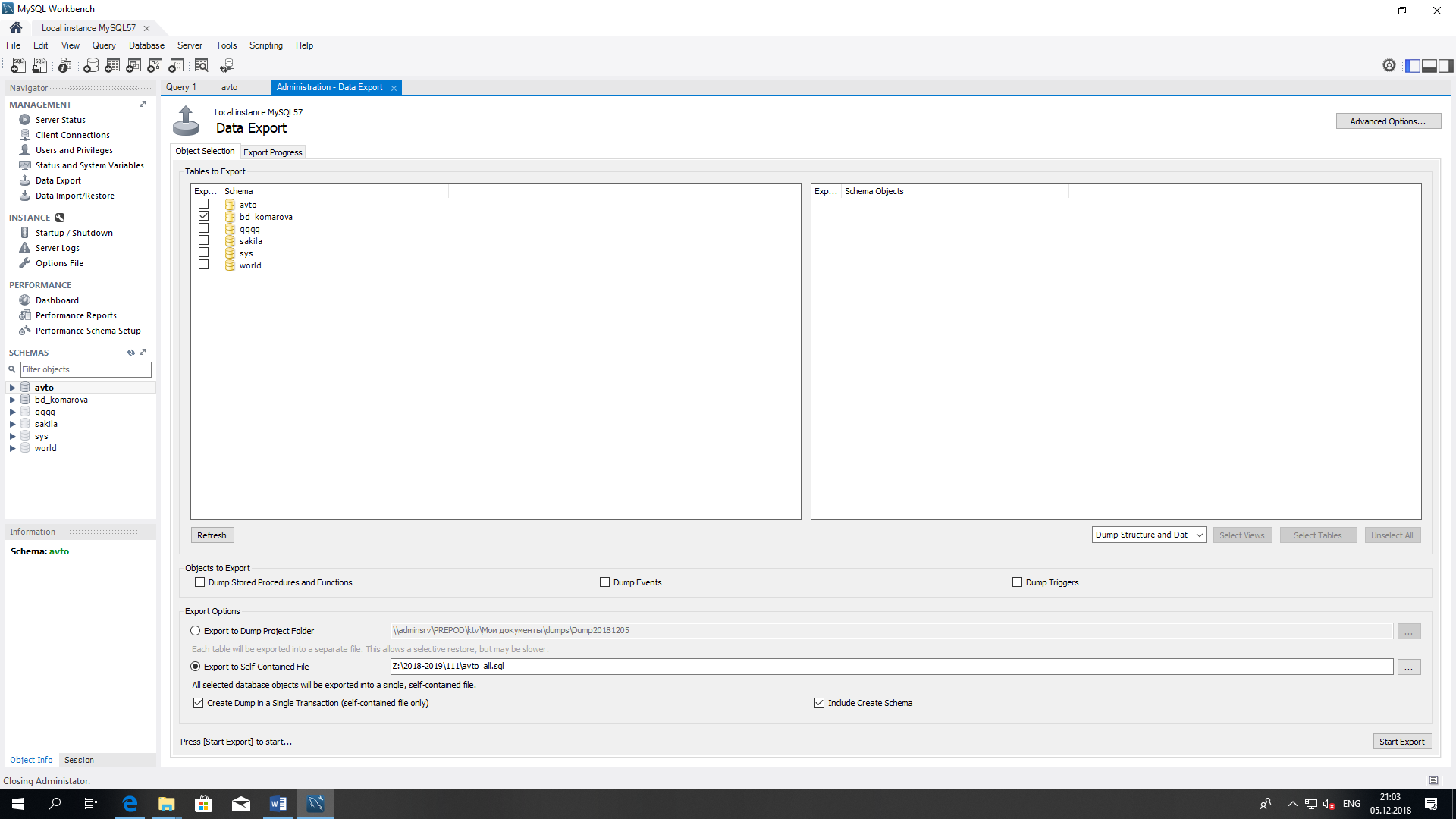Screen dimensions: 1456x819
Task: Click the reconnect to DBMS toolbar icon
Action: click(227, 66)
